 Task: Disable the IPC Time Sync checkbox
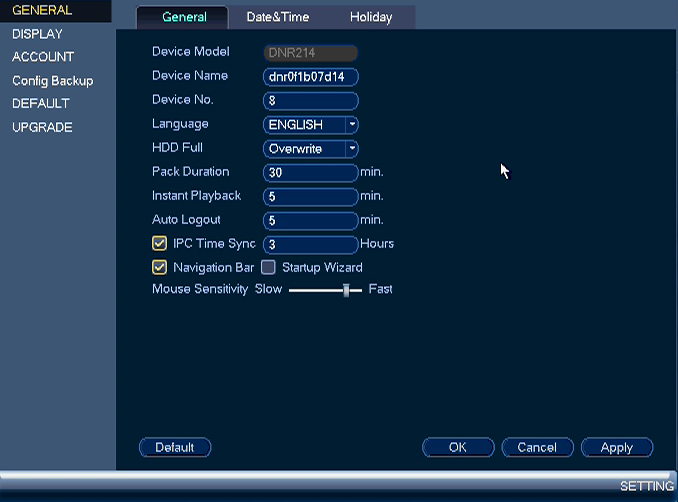tap(159, 243)
